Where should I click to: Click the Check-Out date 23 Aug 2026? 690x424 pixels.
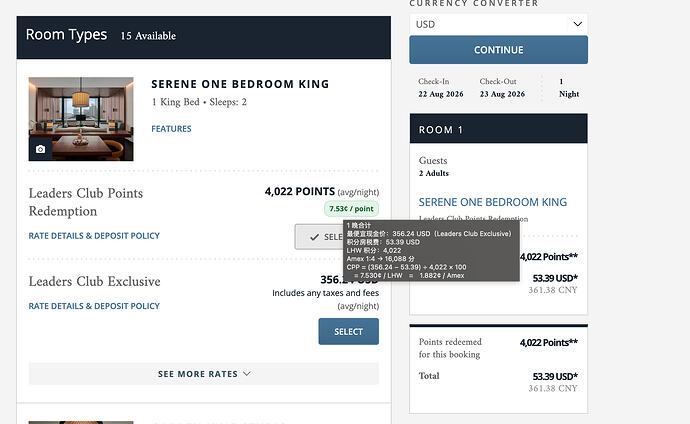(x=502, y=94)
